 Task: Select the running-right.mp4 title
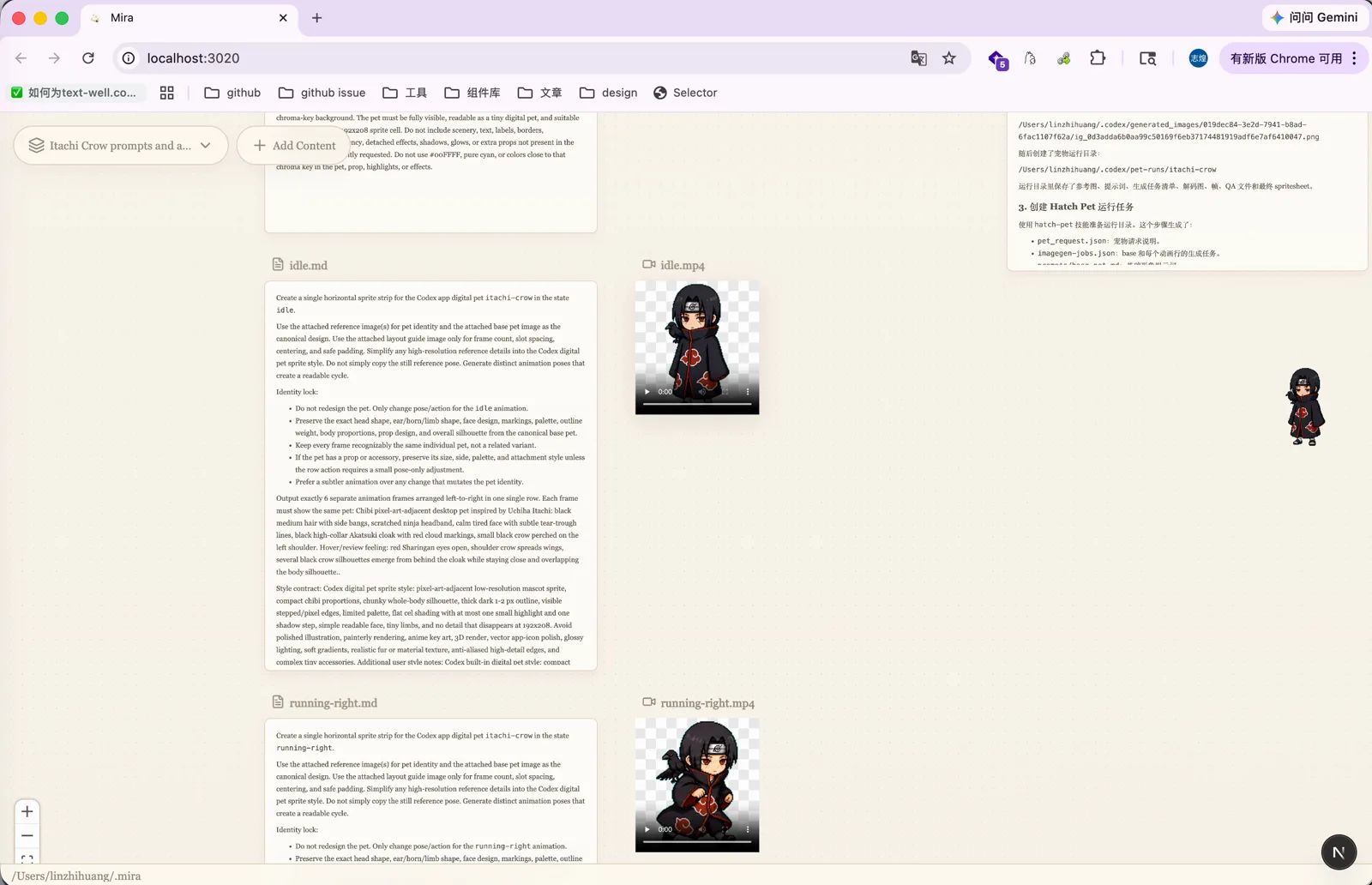pos(707,703)
